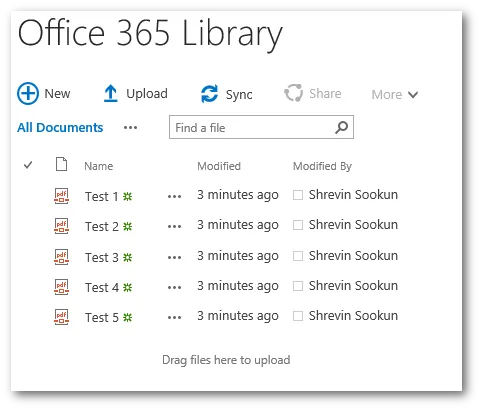Click the Upload arrow icon
The height and width of the screenshot is (410, 481).
[x=110, y=93]
